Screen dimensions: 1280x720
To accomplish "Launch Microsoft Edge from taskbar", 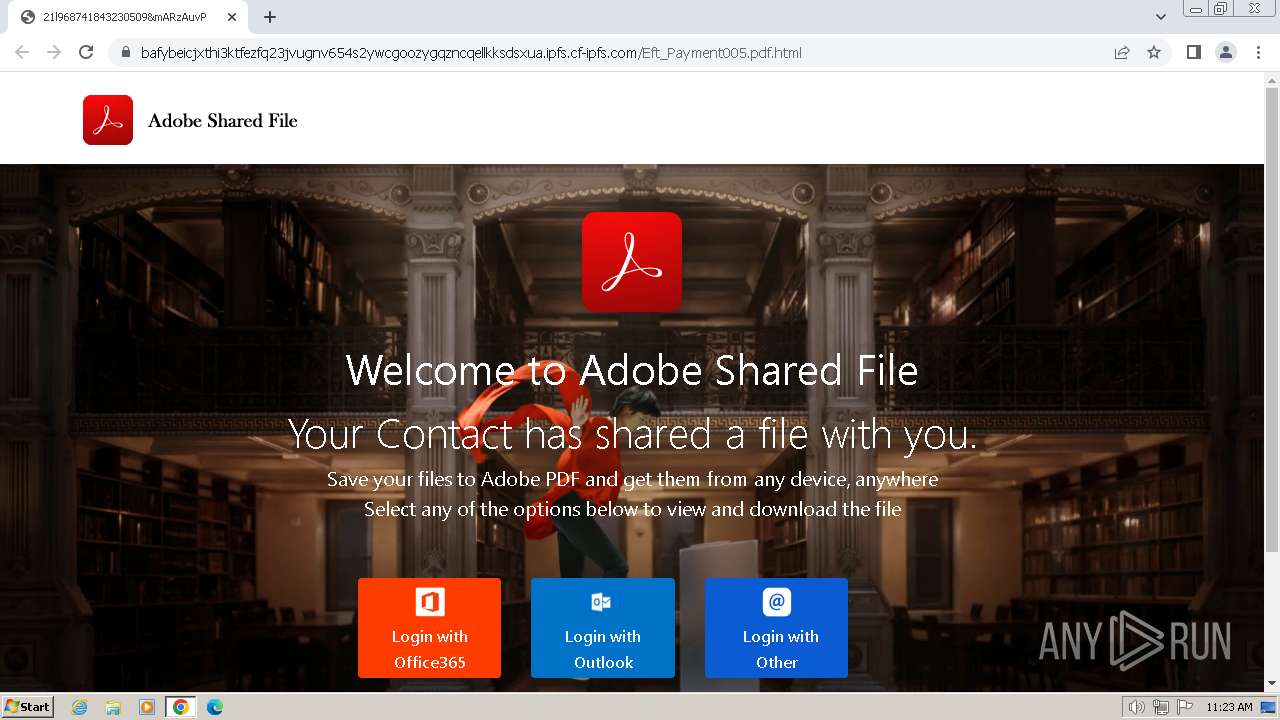I will [215, 707].
